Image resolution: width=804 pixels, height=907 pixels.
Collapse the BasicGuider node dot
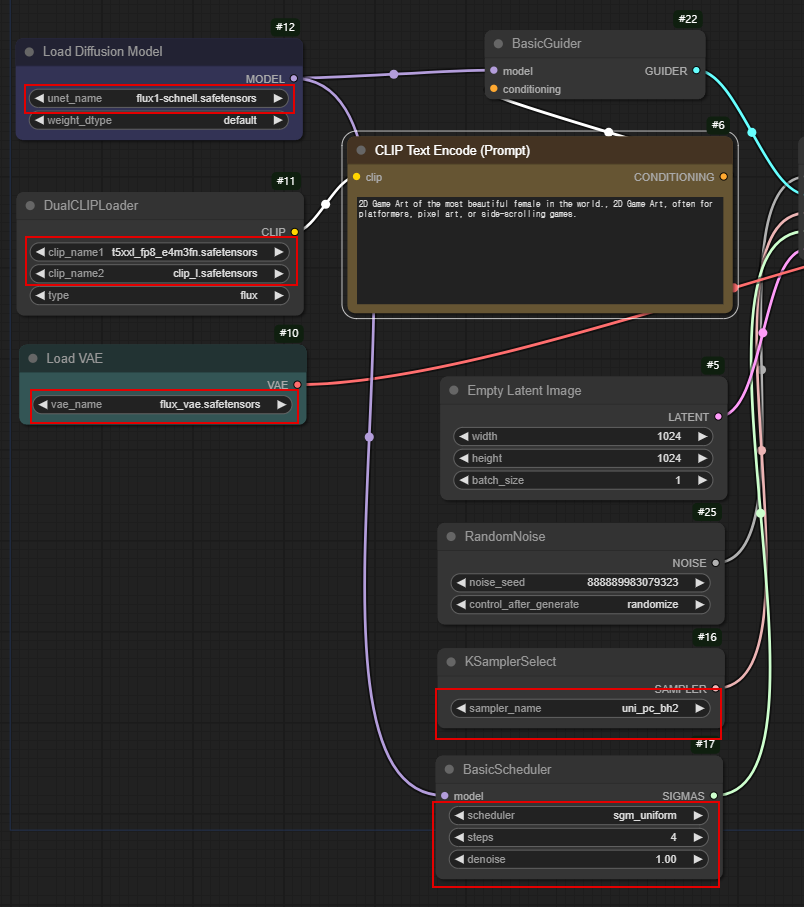[498, 44]
